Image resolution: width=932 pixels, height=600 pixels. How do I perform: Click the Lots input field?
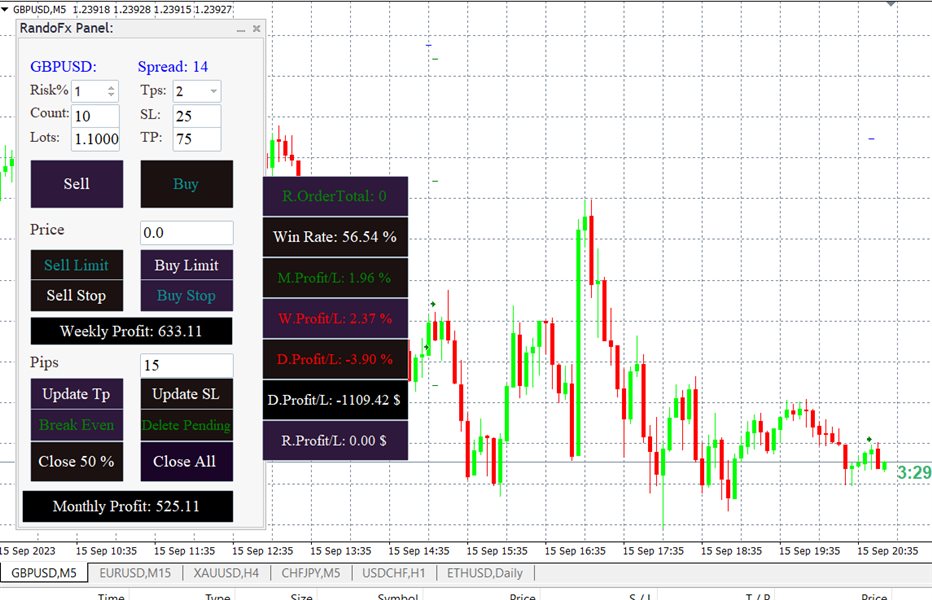coord(95,139)
